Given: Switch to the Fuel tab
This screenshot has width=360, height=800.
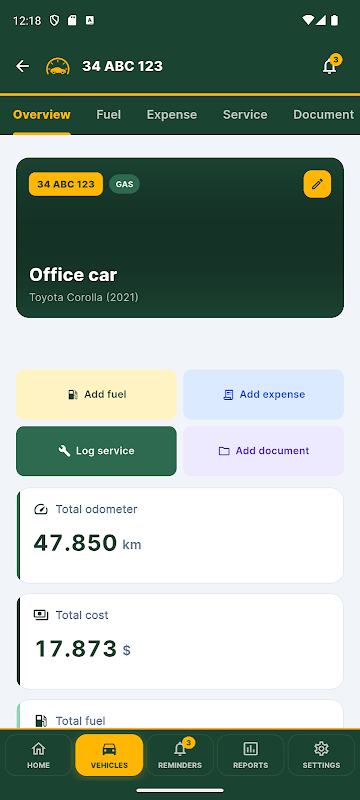Looking at the screenshot, I should 109,115.
